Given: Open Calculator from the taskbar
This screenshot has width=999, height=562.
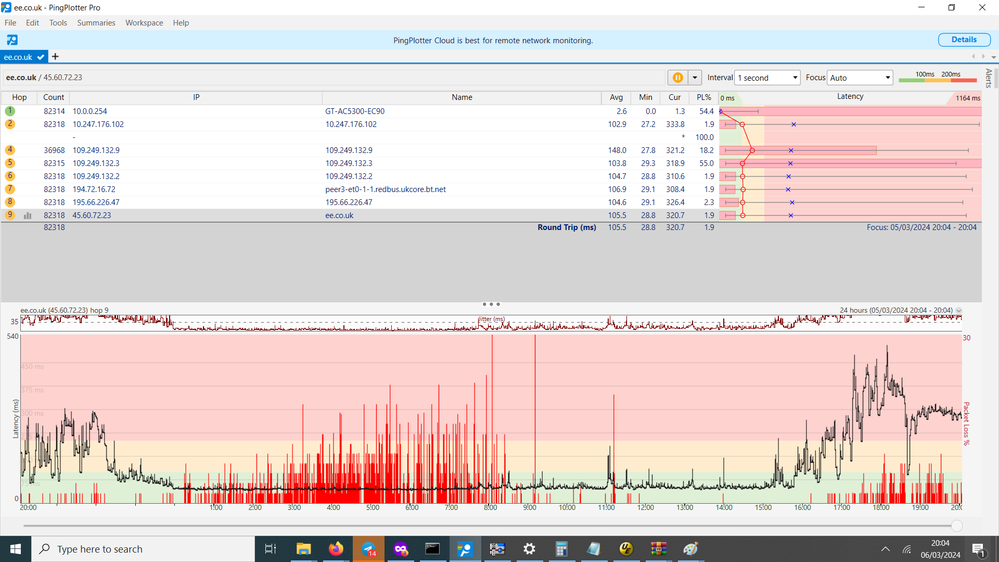Looking at the screenshot, I should pos(561,549).
